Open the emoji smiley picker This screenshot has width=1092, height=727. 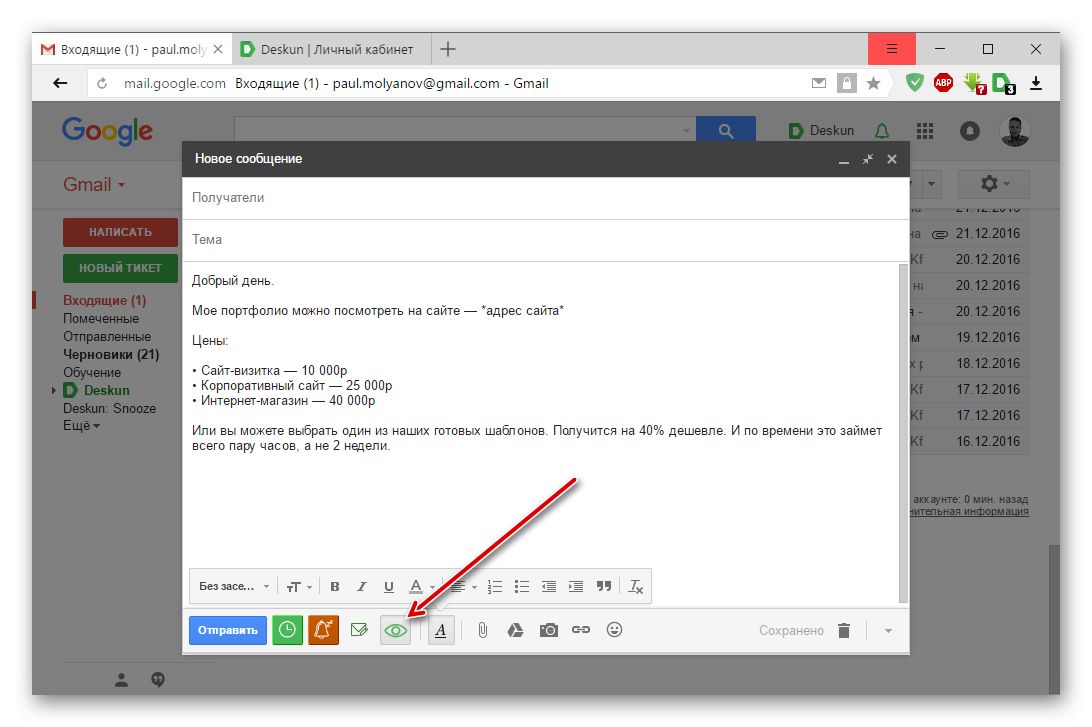tap(615, 630)
